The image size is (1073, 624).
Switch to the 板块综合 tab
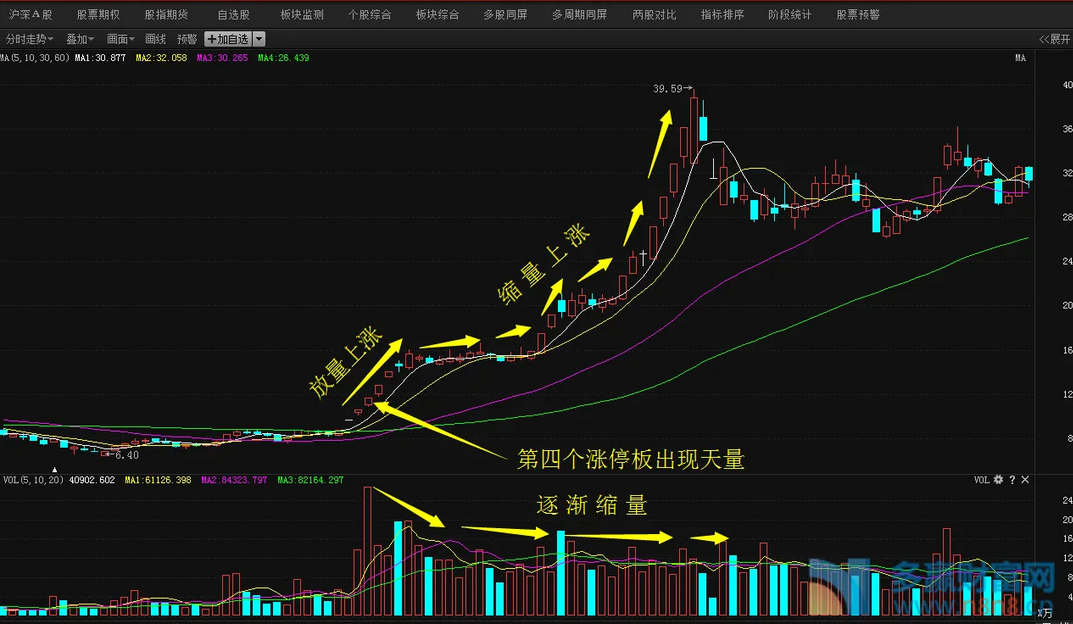(x=437, y=14)
